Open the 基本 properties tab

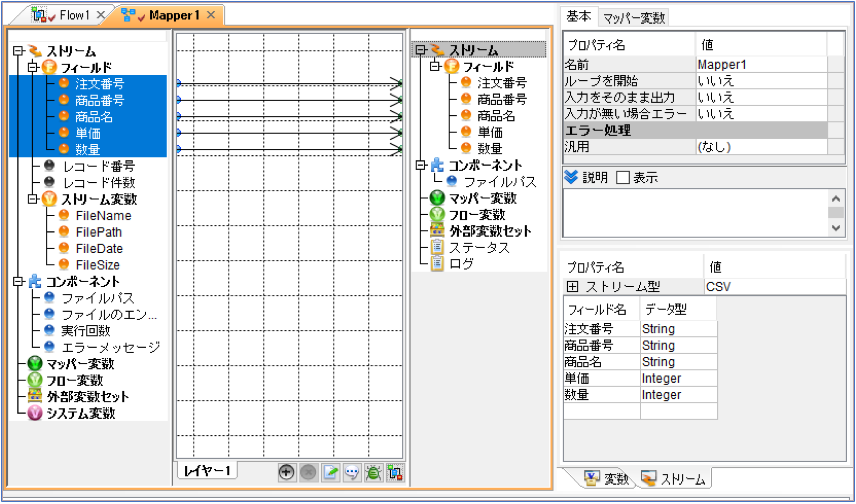(579, 16)
